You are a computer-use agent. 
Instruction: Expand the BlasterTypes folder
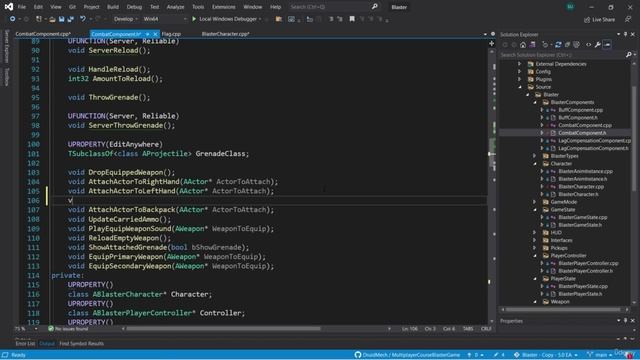pos(535,156)
